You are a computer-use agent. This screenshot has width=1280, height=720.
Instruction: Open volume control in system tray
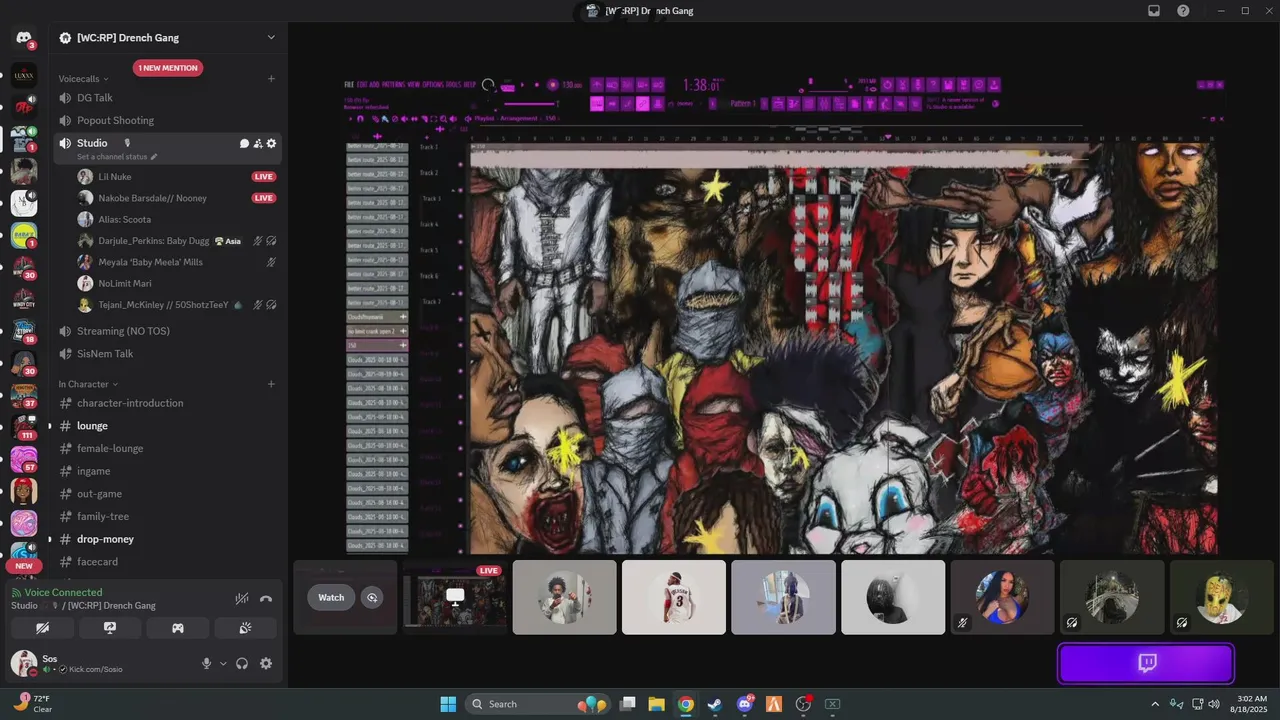click(1213, 704)
